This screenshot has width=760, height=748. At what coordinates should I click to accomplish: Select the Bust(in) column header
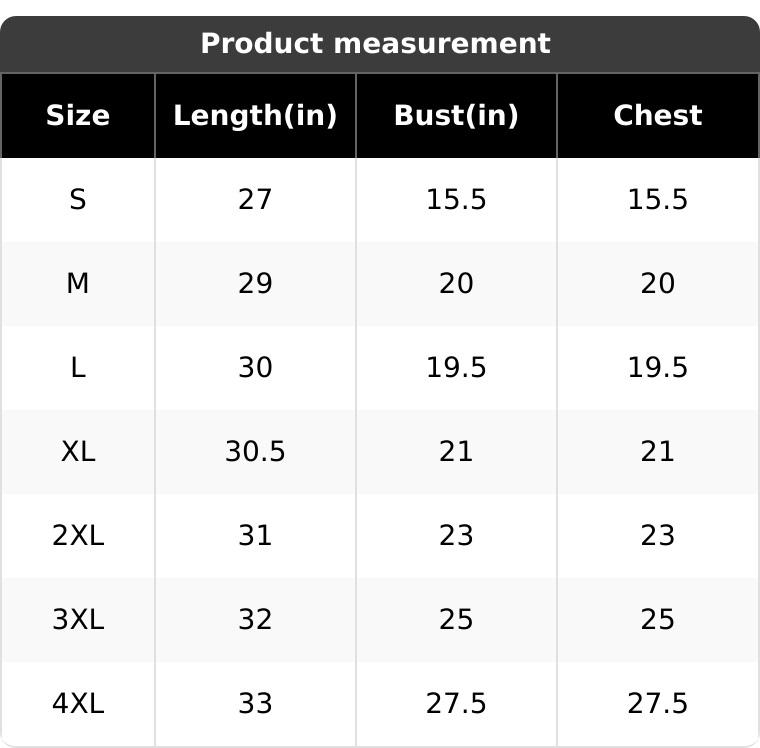(x=456, y=116)
